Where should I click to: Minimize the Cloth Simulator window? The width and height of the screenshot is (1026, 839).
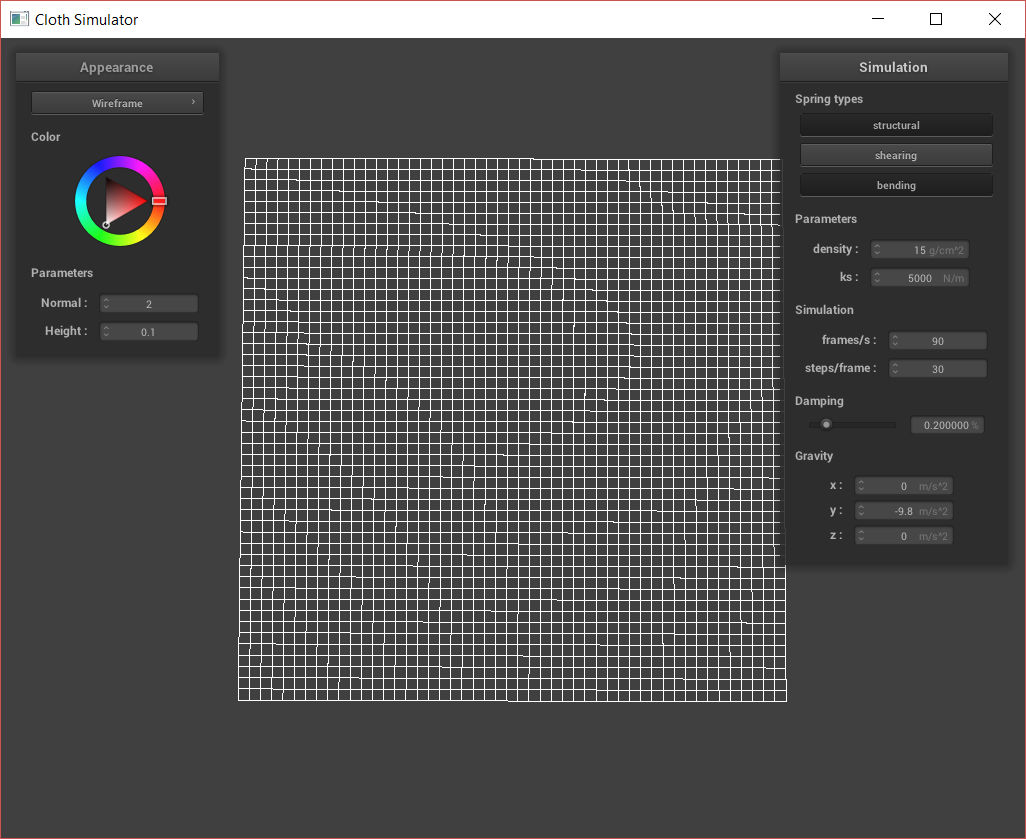tap(878, 19)
